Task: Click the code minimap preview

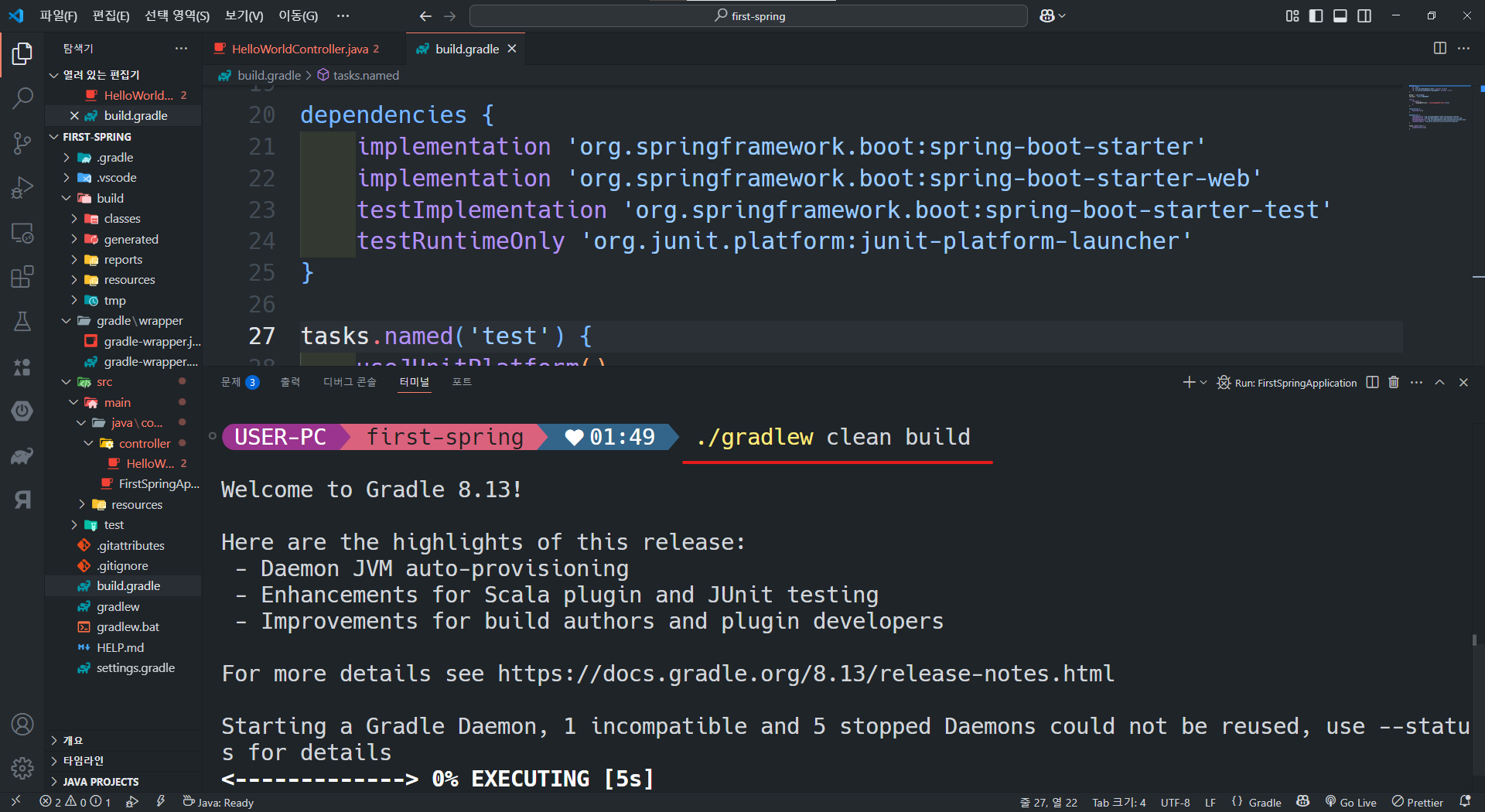Action: coord(1441,107)
